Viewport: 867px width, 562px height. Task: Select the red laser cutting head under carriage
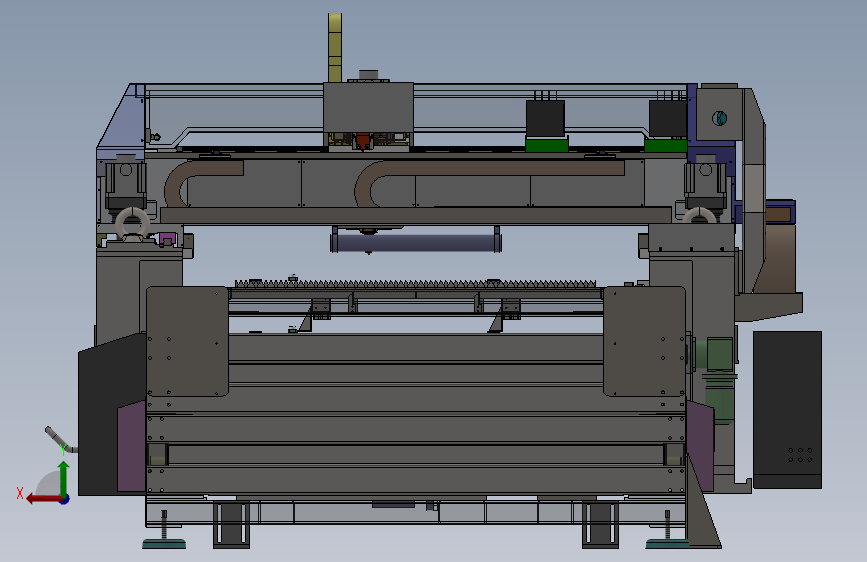(362, 140)
